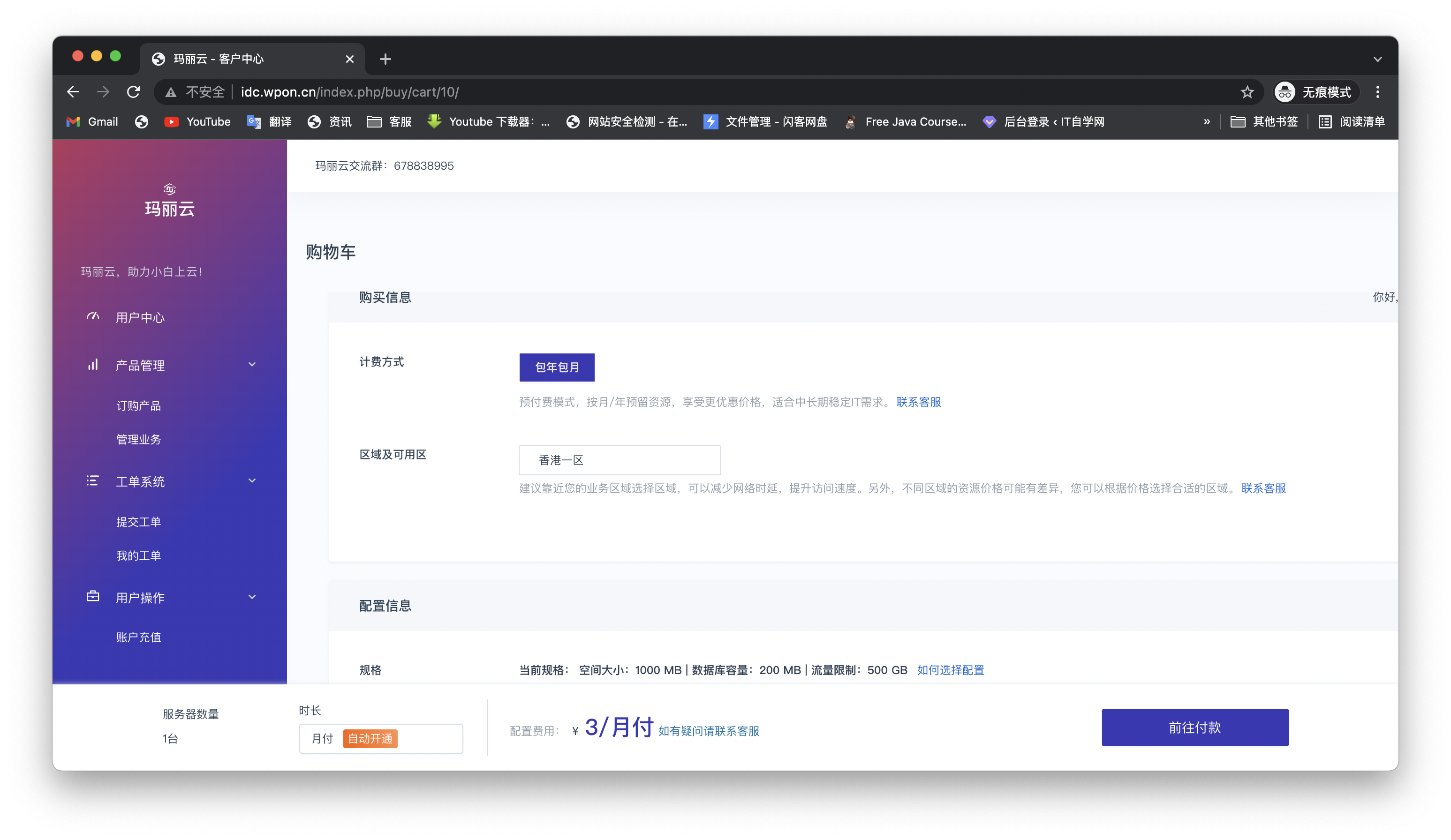Click the 如何选择配置 link
This screenshot has height=840, width=1451.
coord(951,670)
